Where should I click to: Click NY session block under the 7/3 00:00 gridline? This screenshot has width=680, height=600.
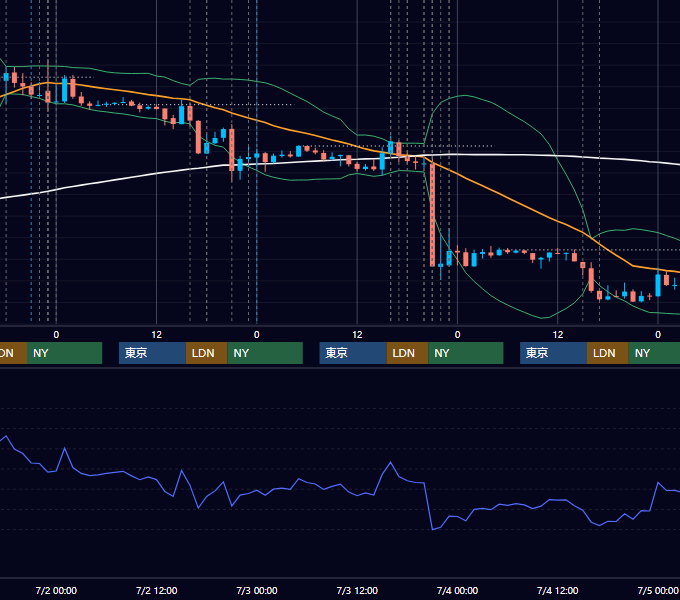[265, 353]
